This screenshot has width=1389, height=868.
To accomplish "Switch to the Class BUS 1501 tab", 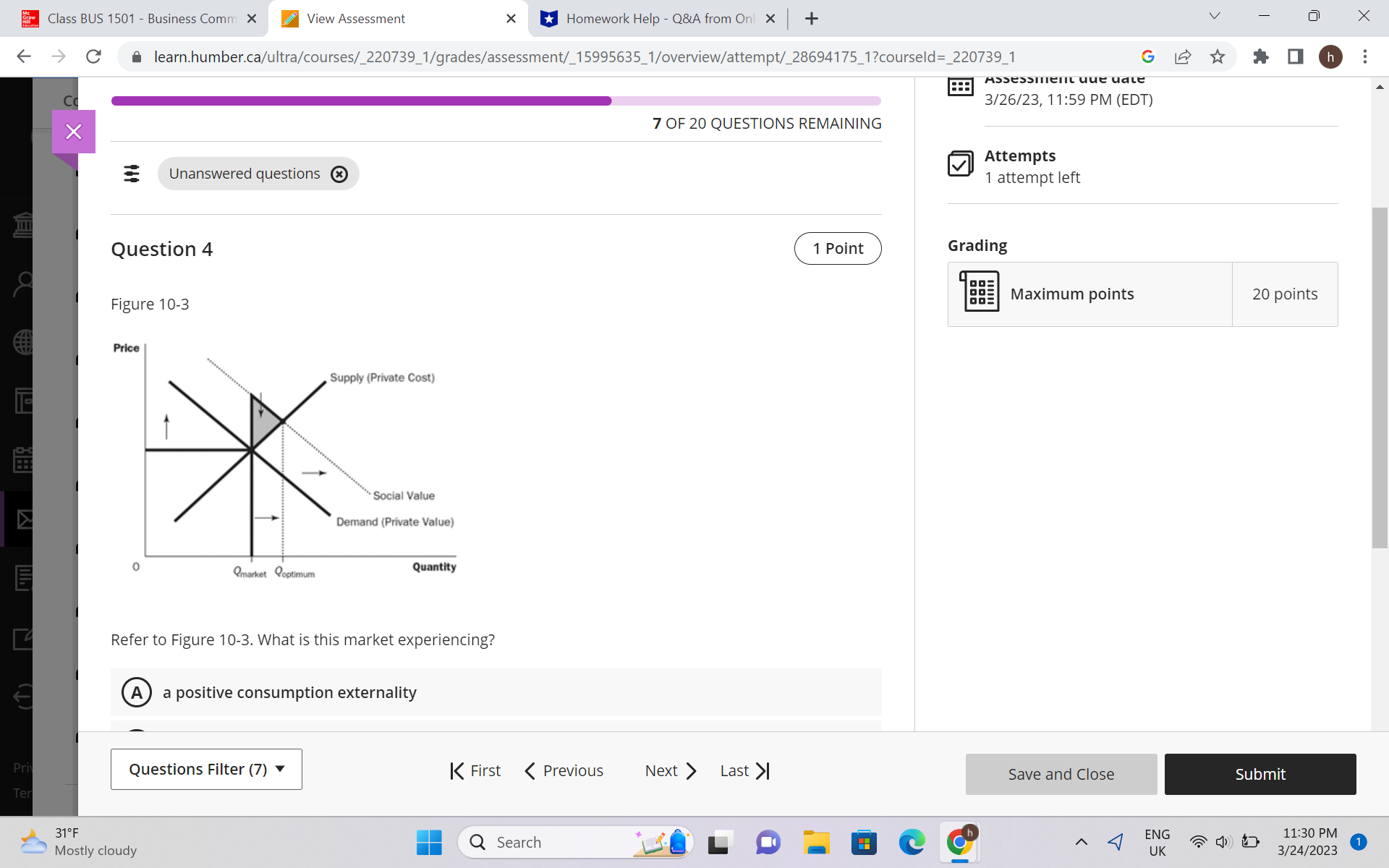I will (x=137, y=18).
